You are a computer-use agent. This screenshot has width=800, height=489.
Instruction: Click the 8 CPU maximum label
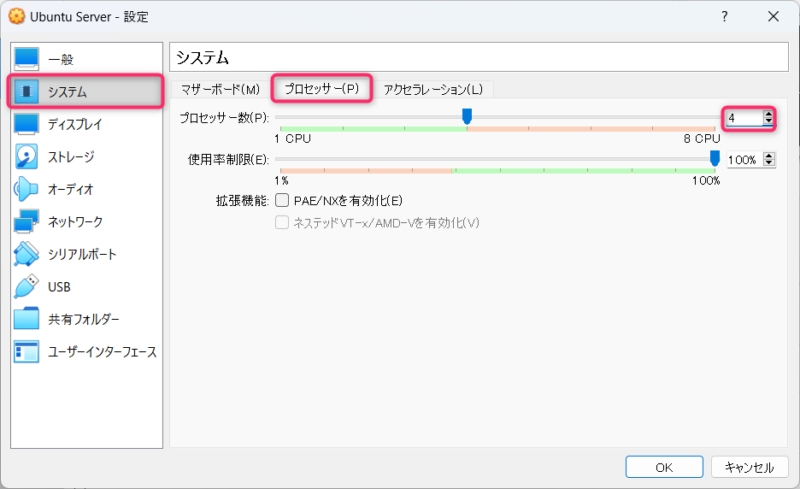click(702, 139)
